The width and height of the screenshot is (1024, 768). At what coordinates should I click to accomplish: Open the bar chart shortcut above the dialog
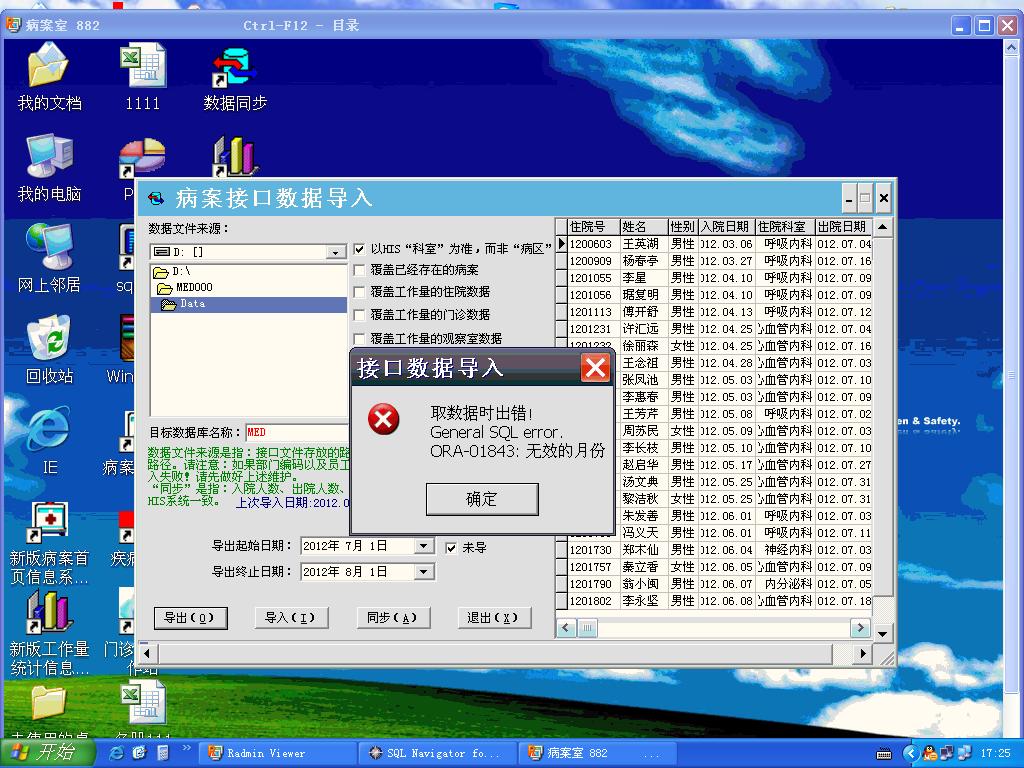(x=235, y=155)
